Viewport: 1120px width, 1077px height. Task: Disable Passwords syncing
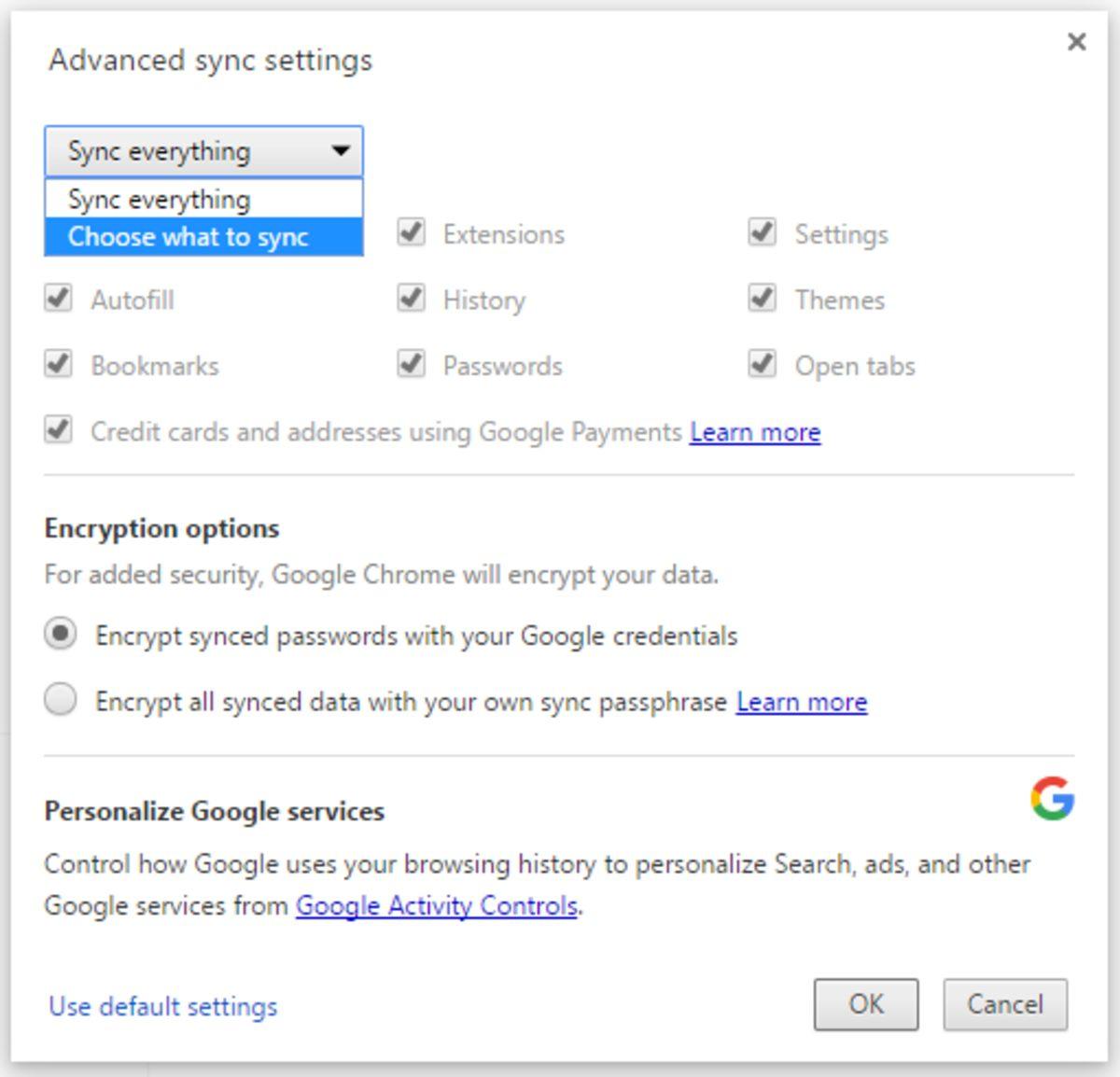[x=411, y=364]
